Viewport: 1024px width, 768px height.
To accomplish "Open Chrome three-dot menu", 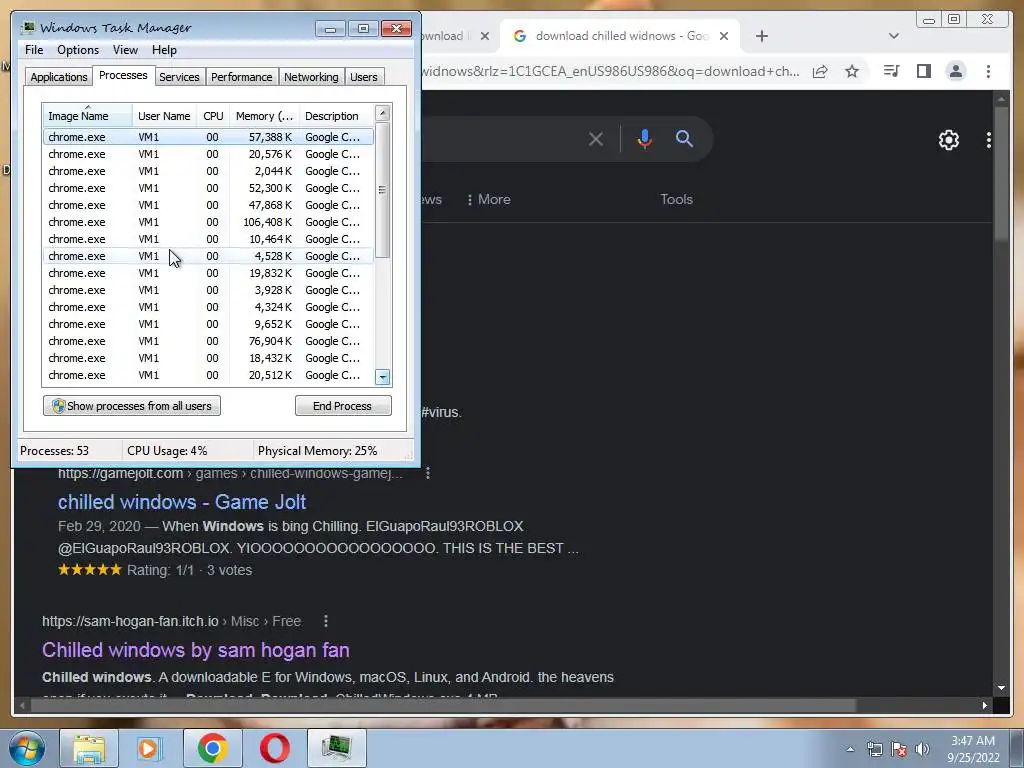I will coord(988,71).
